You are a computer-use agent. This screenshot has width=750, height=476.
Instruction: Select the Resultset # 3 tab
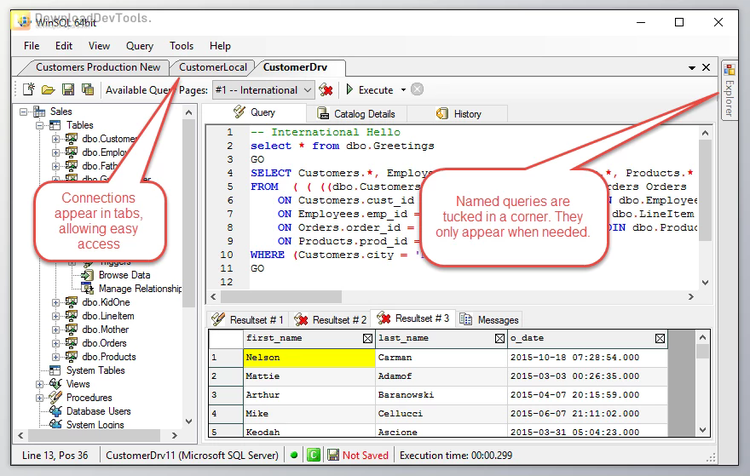pos(413,319)
